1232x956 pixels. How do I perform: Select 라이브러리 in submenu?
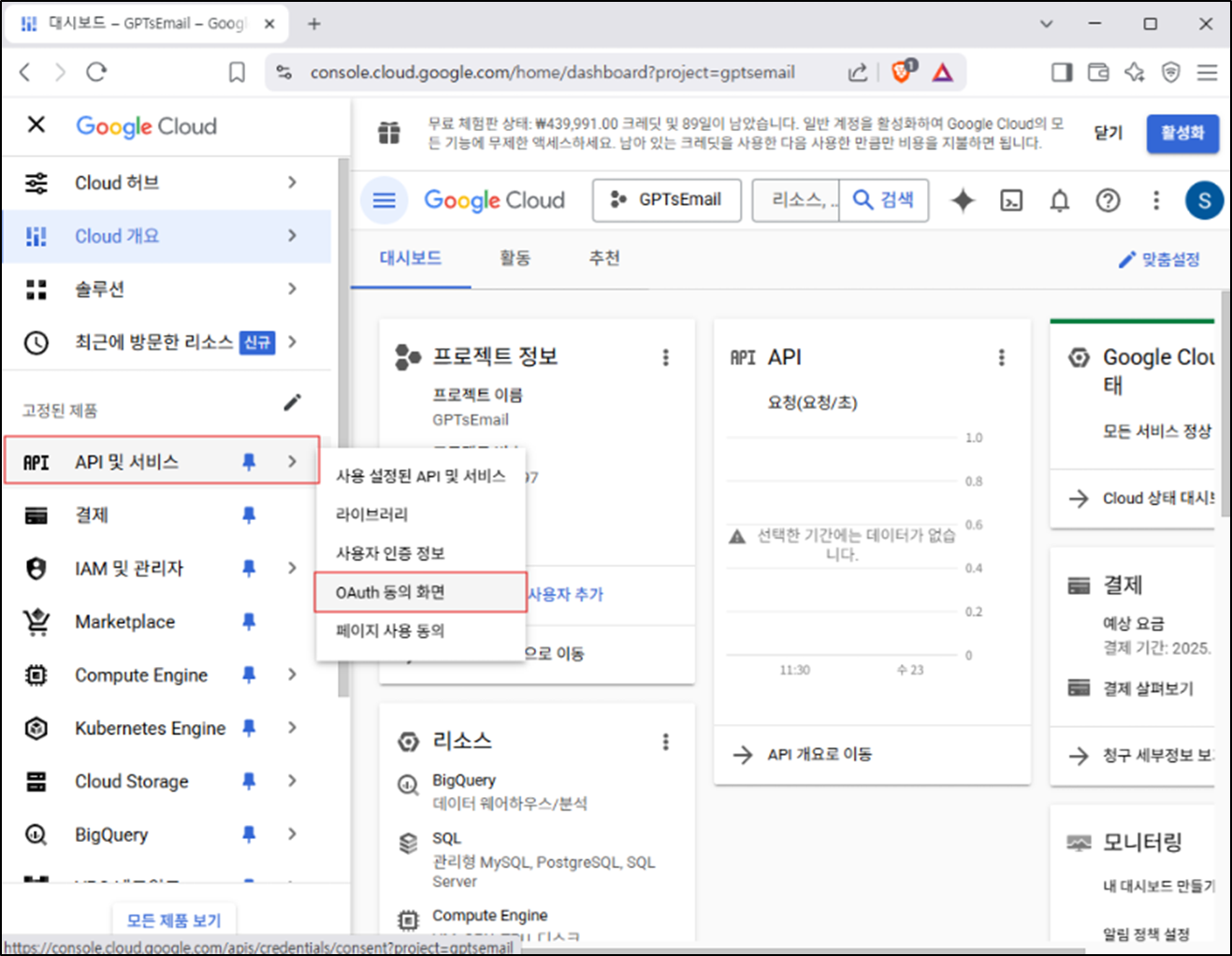tap(421, 514)
